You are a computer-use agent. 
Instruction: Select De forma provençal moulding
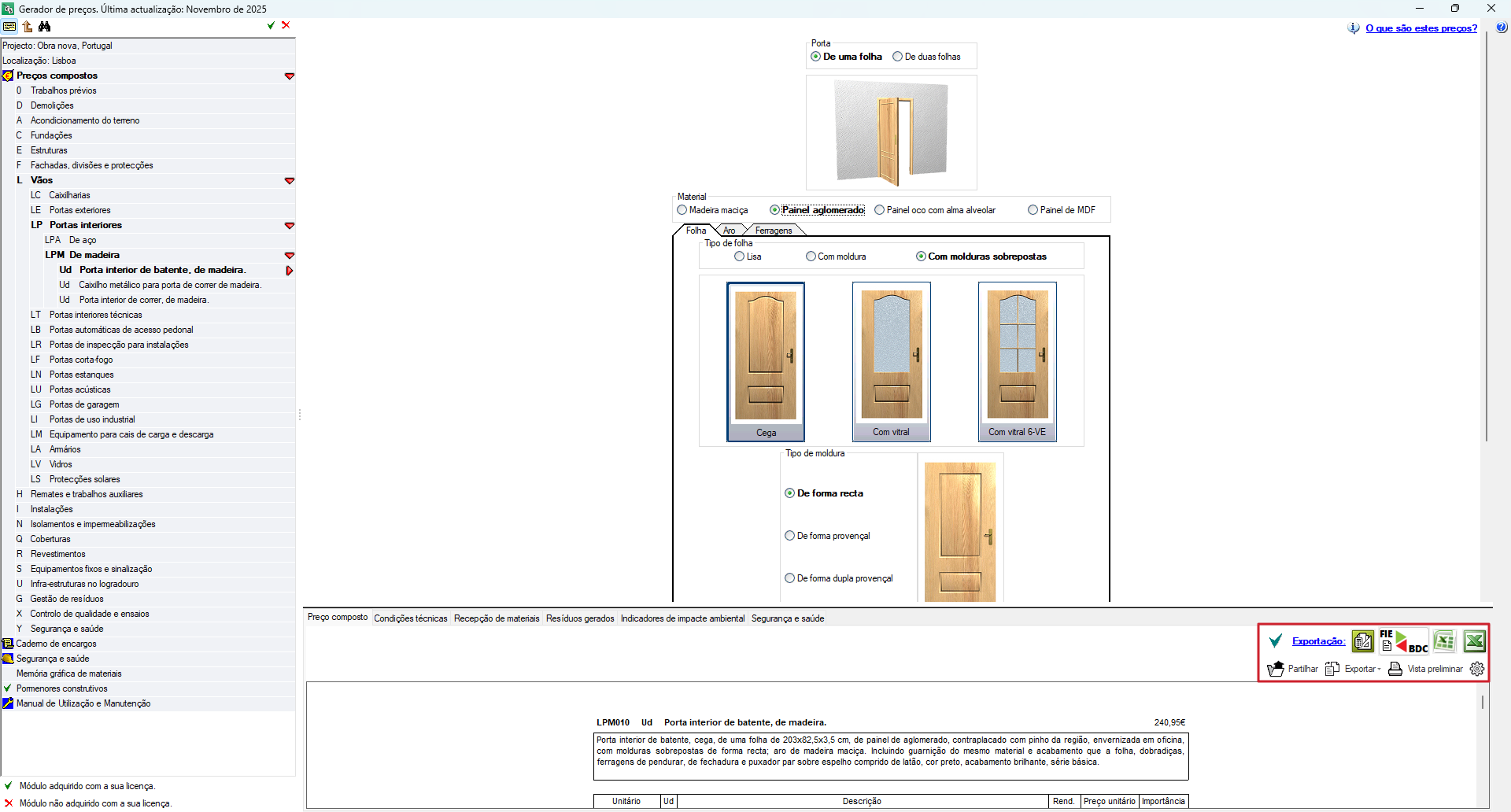point(790,536)
